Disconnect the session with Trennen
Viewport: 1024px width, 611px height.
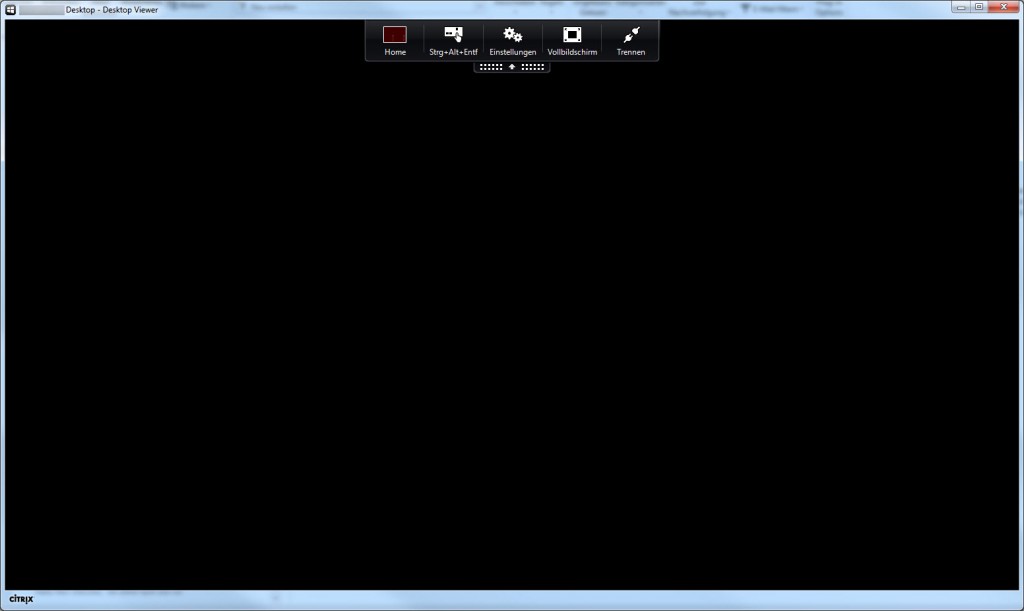(x=630, y=40)
